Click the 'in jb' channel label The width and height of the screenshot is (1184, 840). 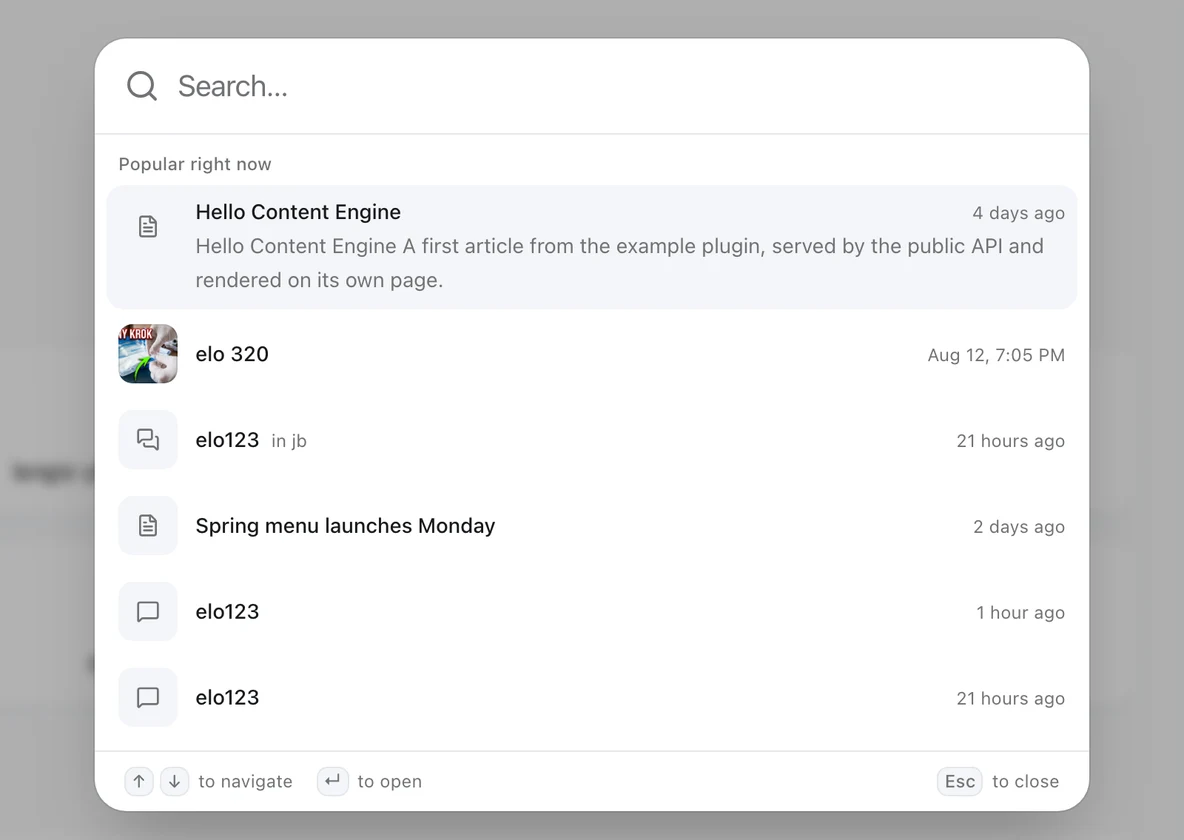(289, 441)
